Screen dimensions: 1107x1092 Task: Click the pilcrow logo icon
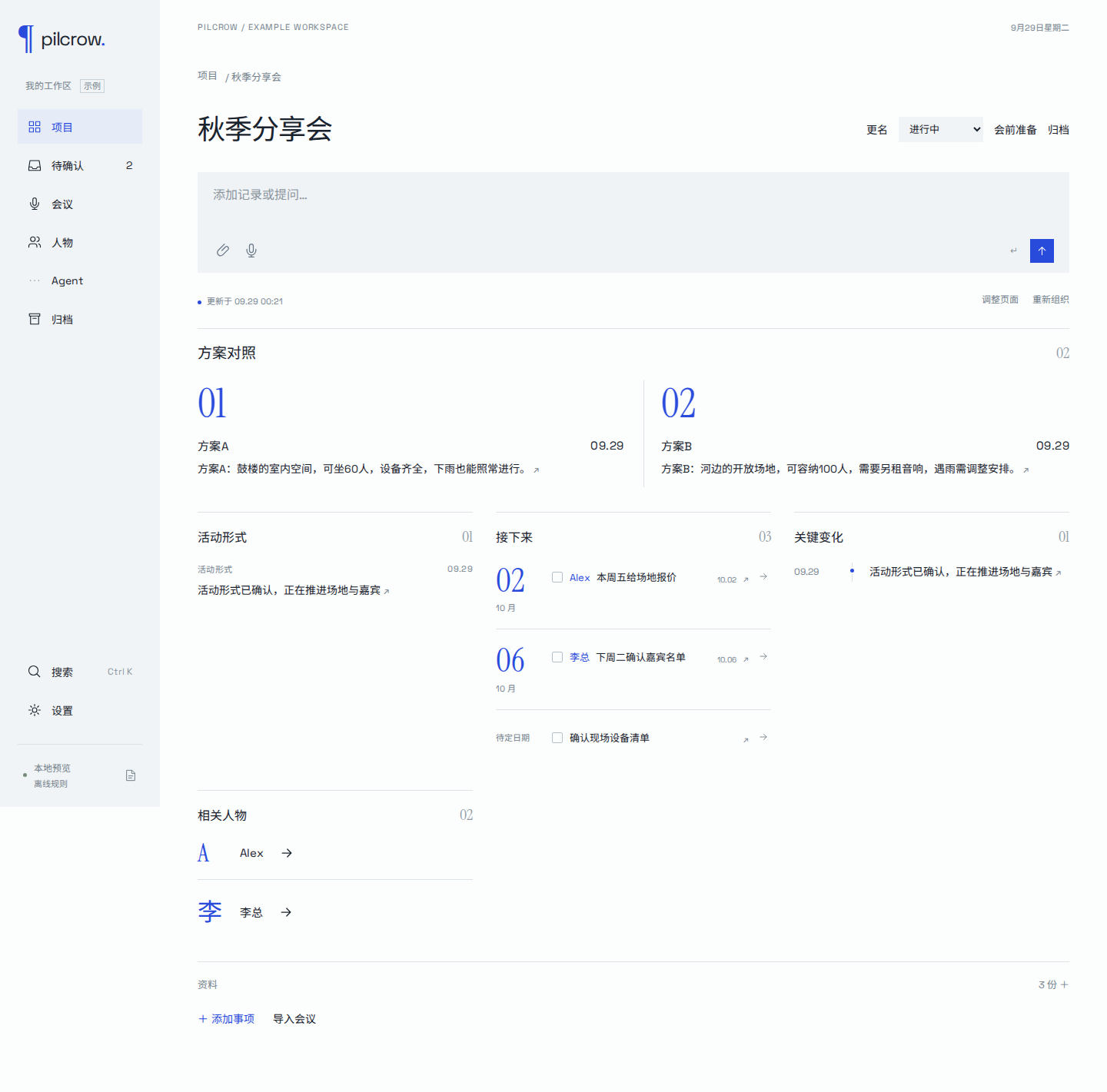click(x=26, y=39)
